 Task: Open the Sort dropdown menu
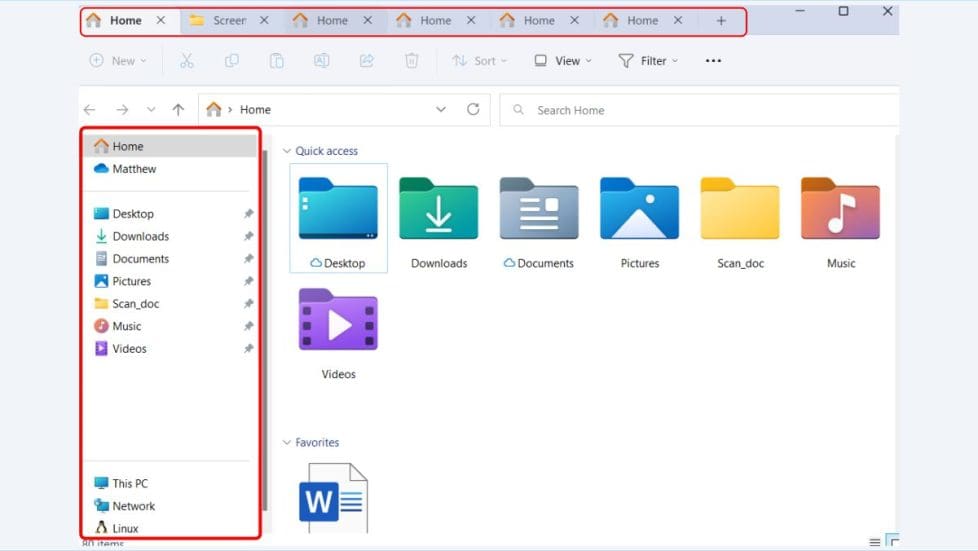click(479, 61)
